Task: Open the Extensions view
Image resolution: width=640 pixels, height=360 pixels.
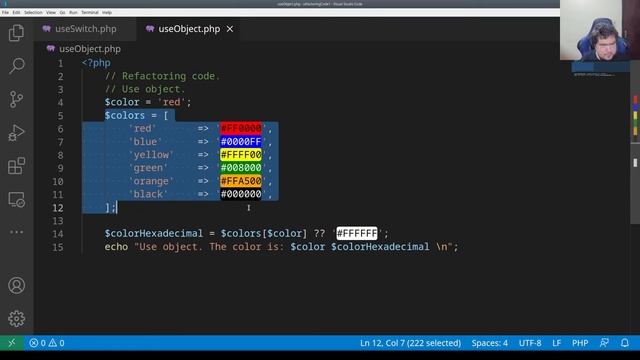Action: [x=16, y=166]
